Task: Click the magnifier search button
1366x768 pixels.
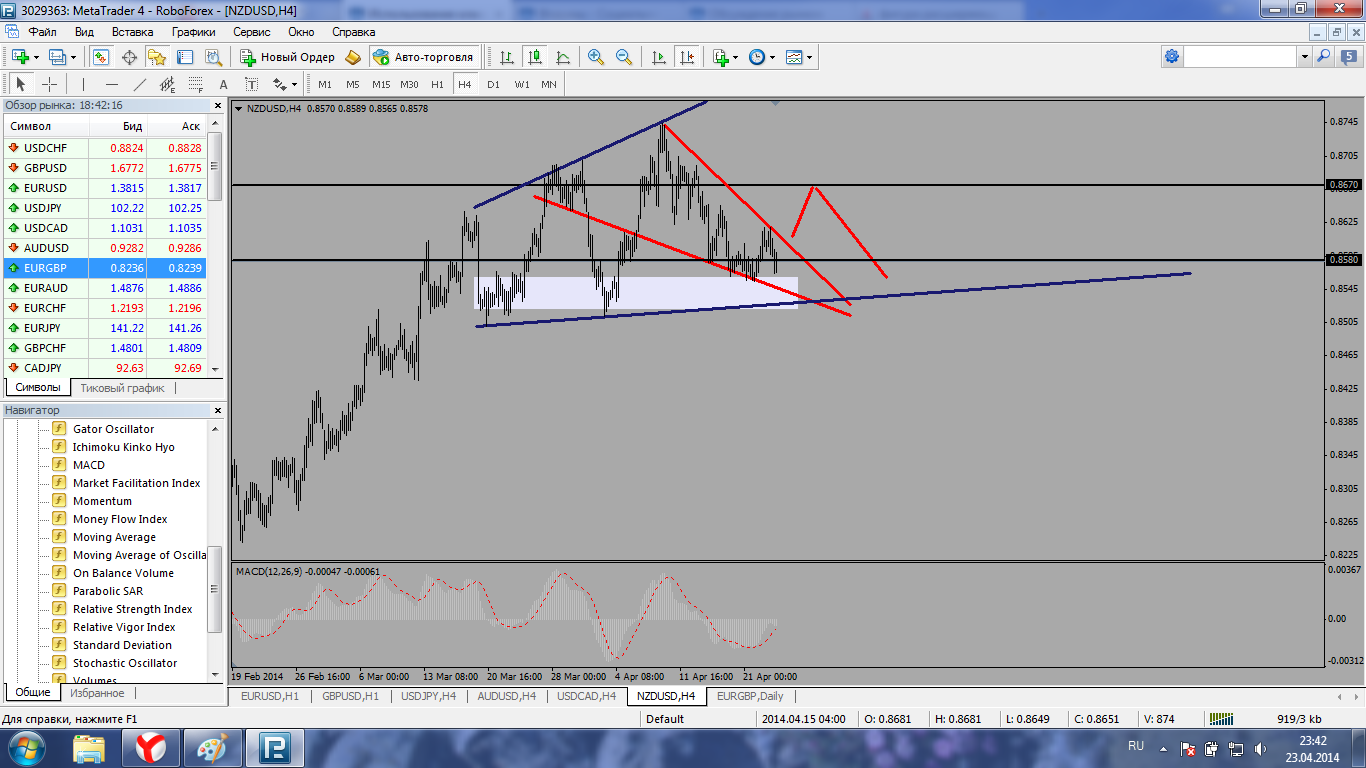Action: (x=1324, y=57)
